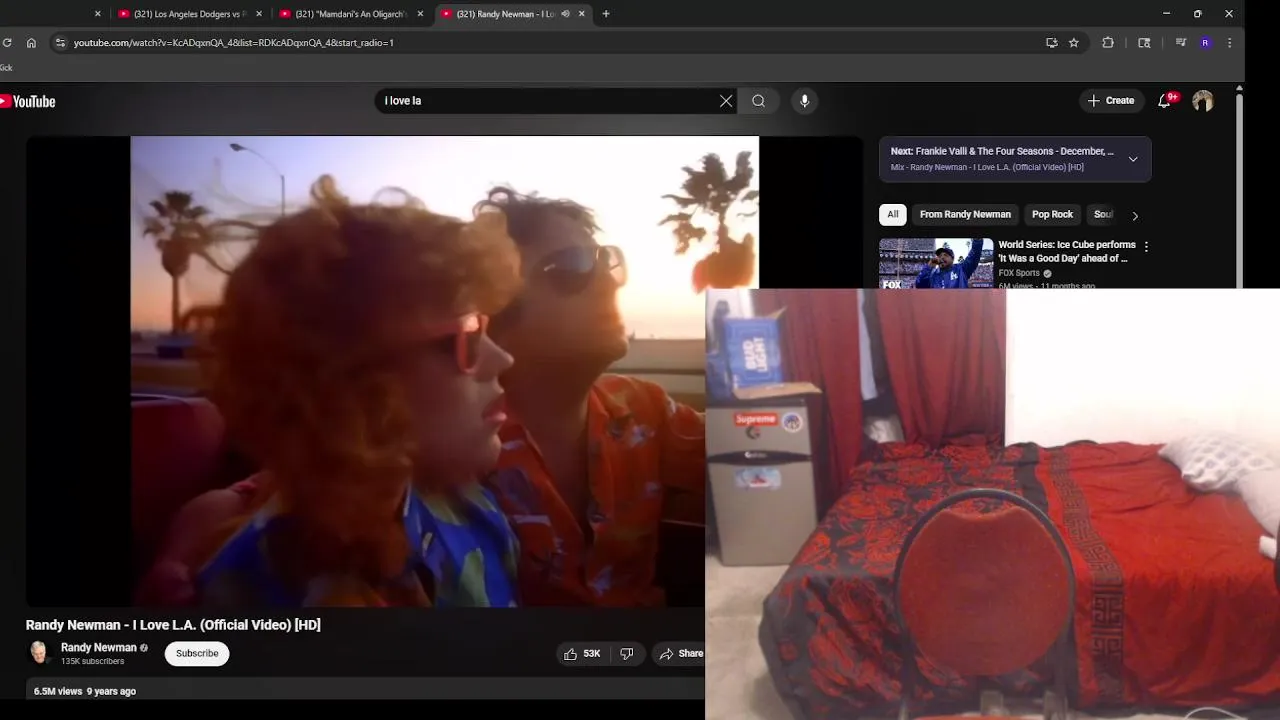1280x720 pixels.
Task: Mute the tab via its speaker icon
Action: 565,14
